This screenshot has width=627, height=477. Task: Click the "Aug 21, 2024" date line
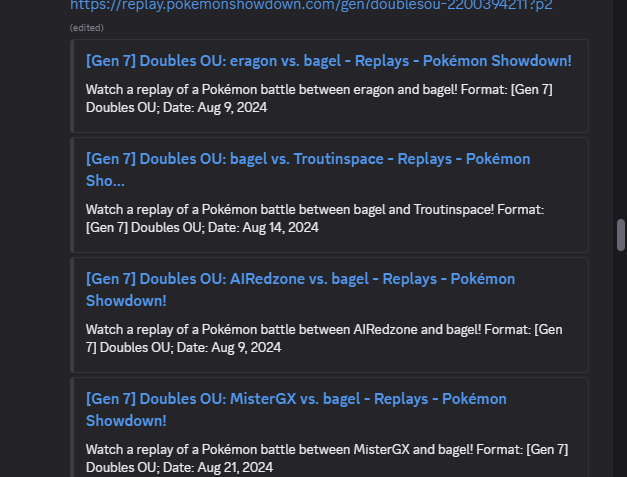pos(180,467)
